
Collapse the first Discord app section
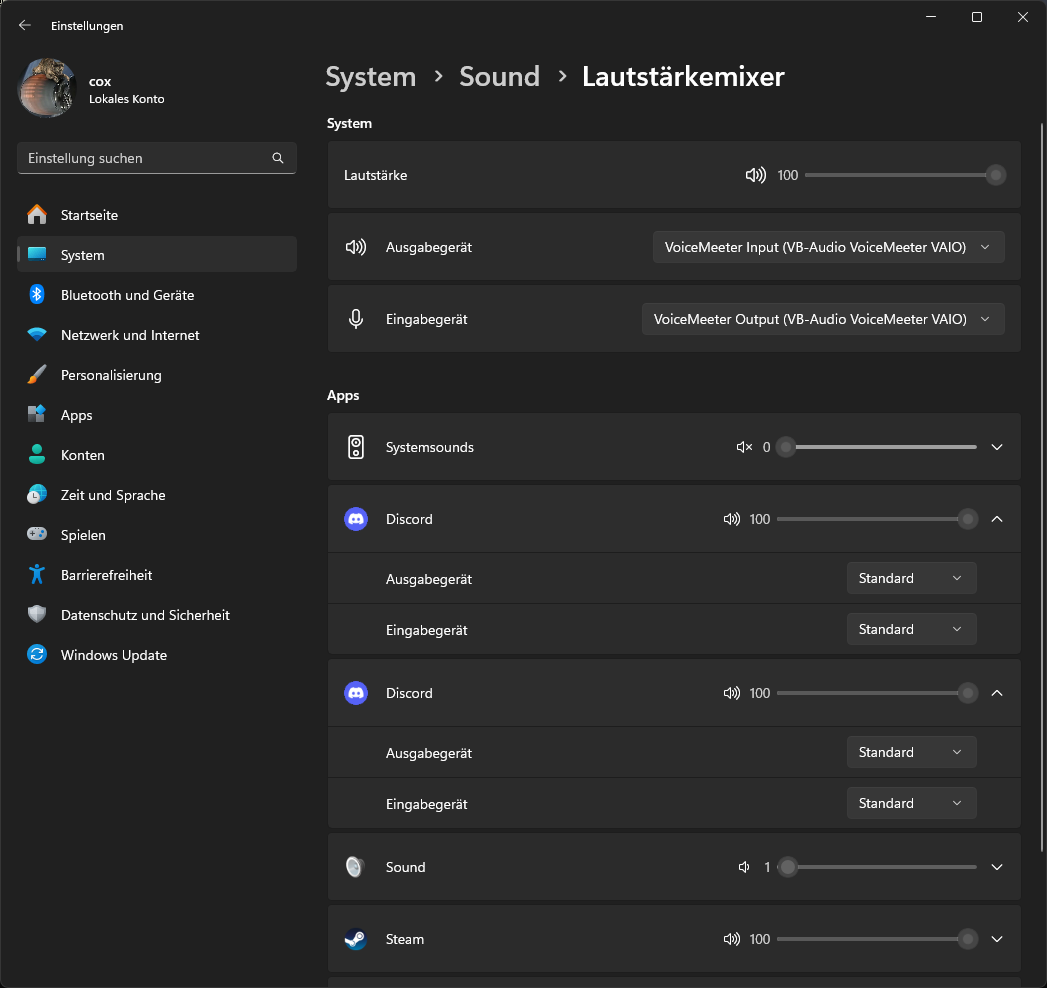pyautogui.click(x=997, y=519)
